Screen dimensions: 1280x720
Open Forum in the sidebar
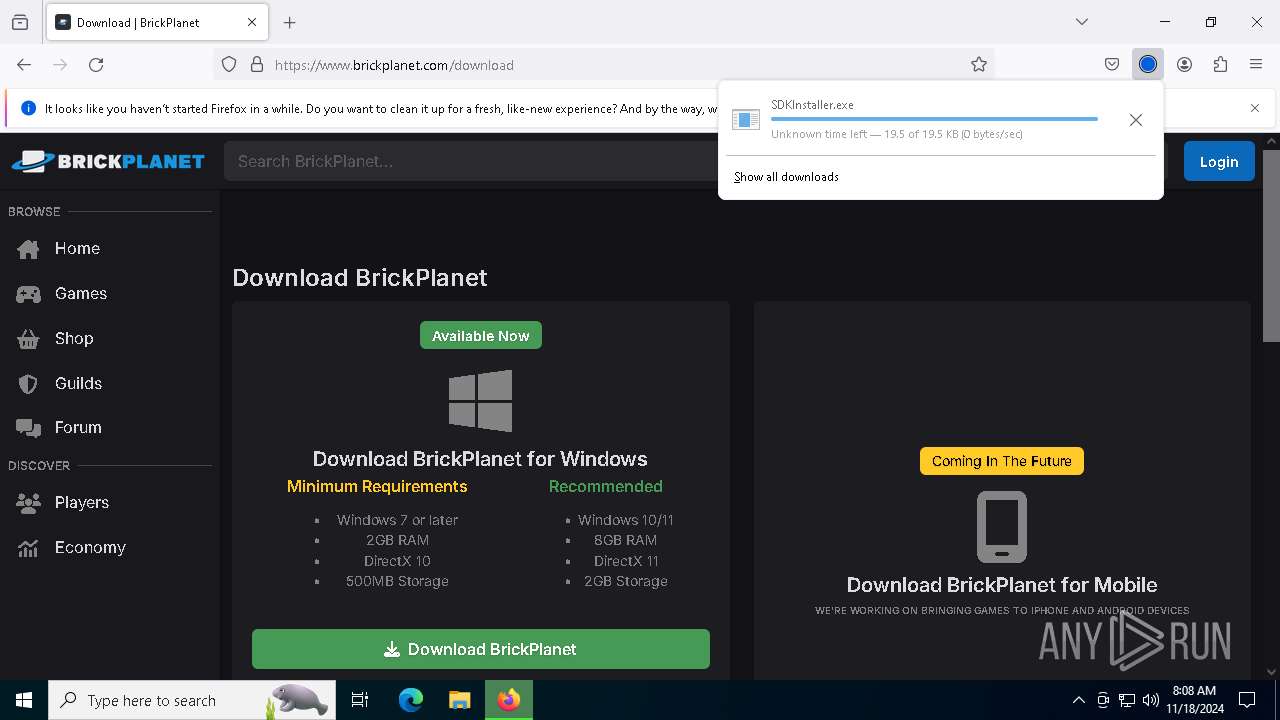click(x=78, y=427)
